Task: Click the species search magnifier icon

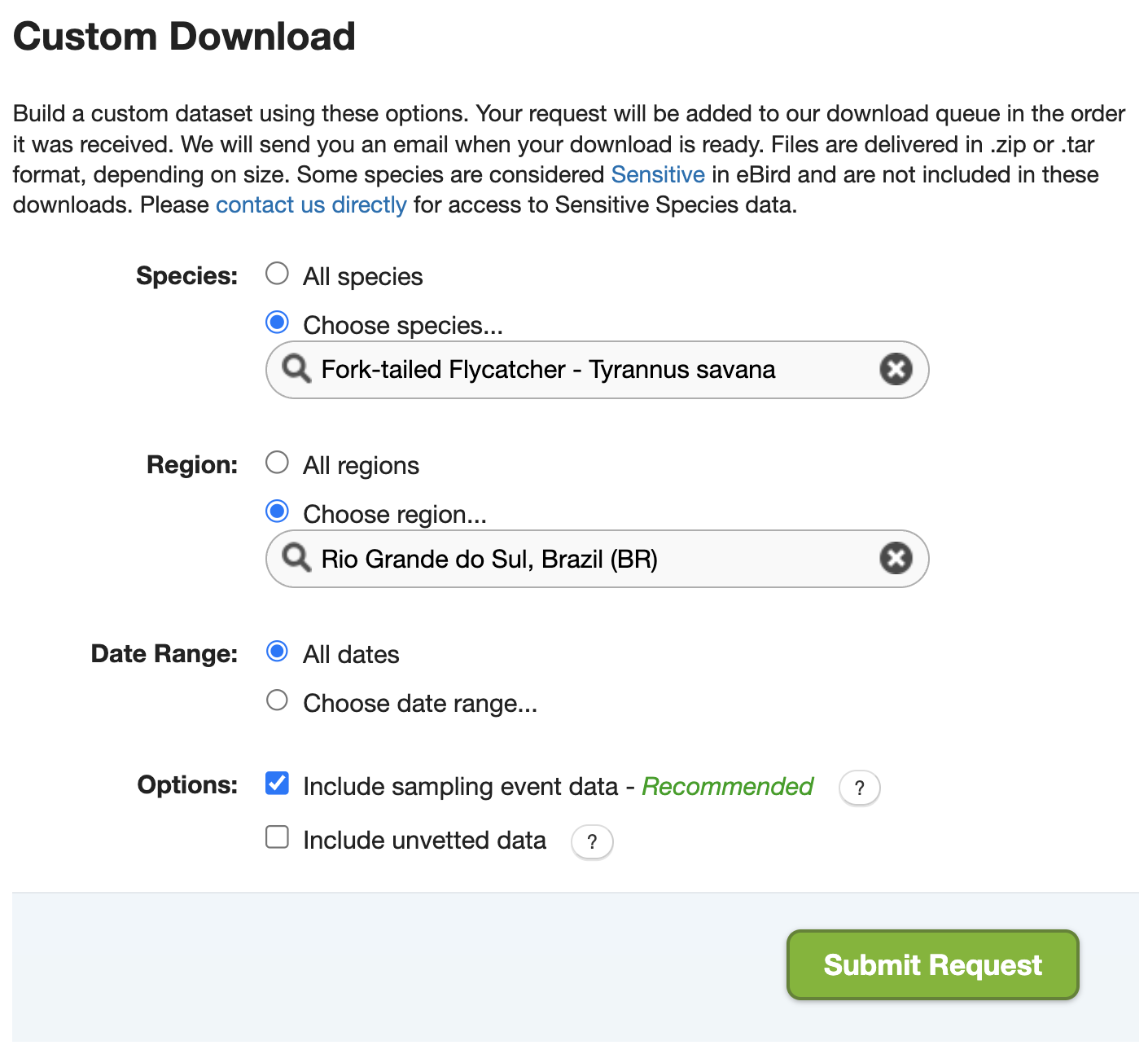Action: (296, 370)
